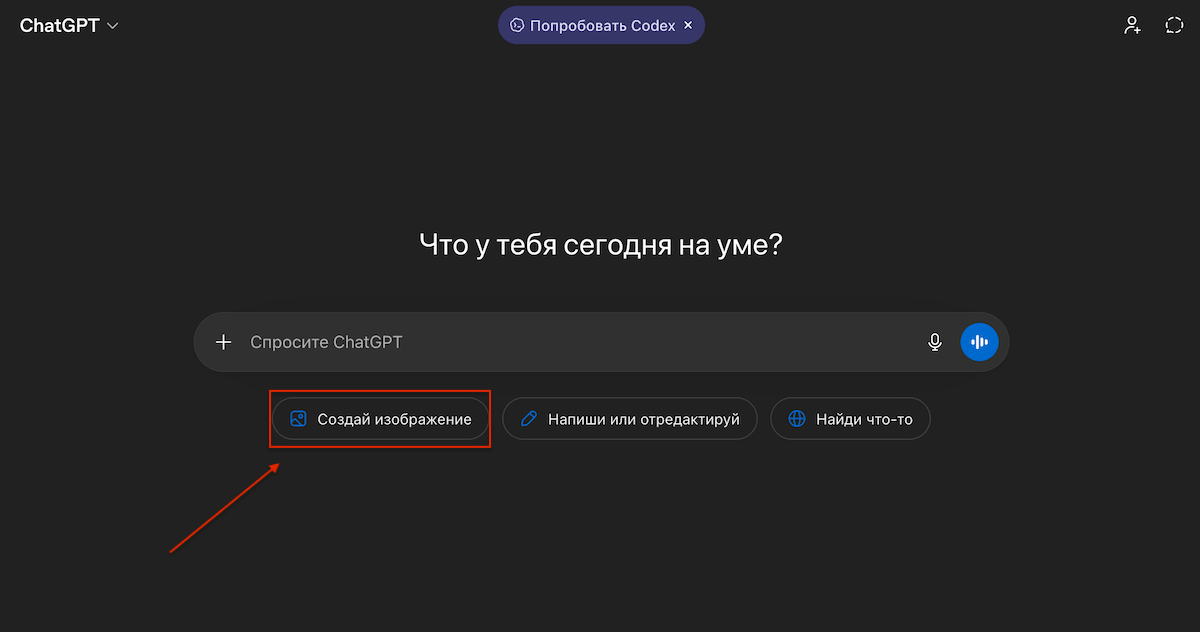Choose the 'Найди что-то' suggestion
This screenshot has width=1200, height=632.
point(850,419)
